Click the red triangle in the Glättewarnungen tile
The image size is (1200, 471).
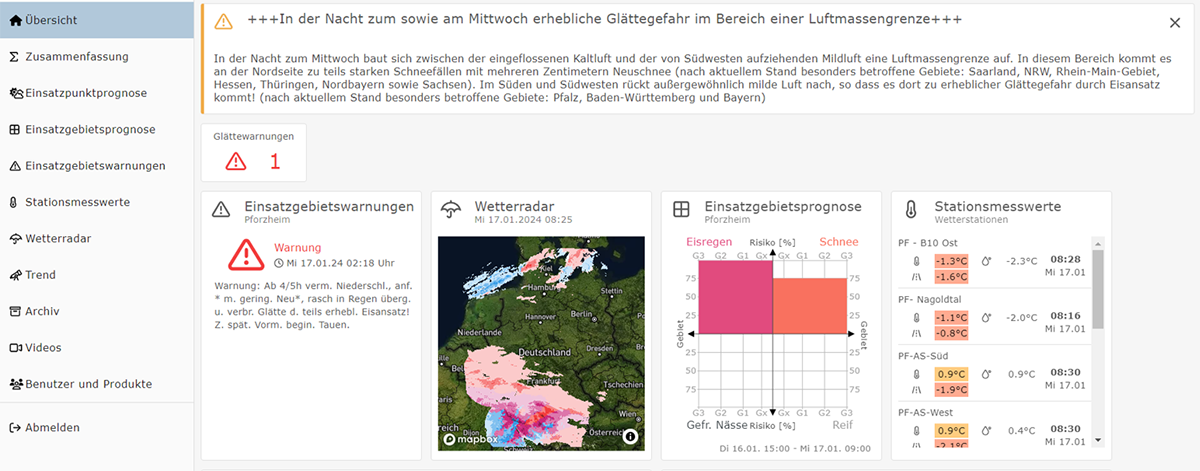235,161
